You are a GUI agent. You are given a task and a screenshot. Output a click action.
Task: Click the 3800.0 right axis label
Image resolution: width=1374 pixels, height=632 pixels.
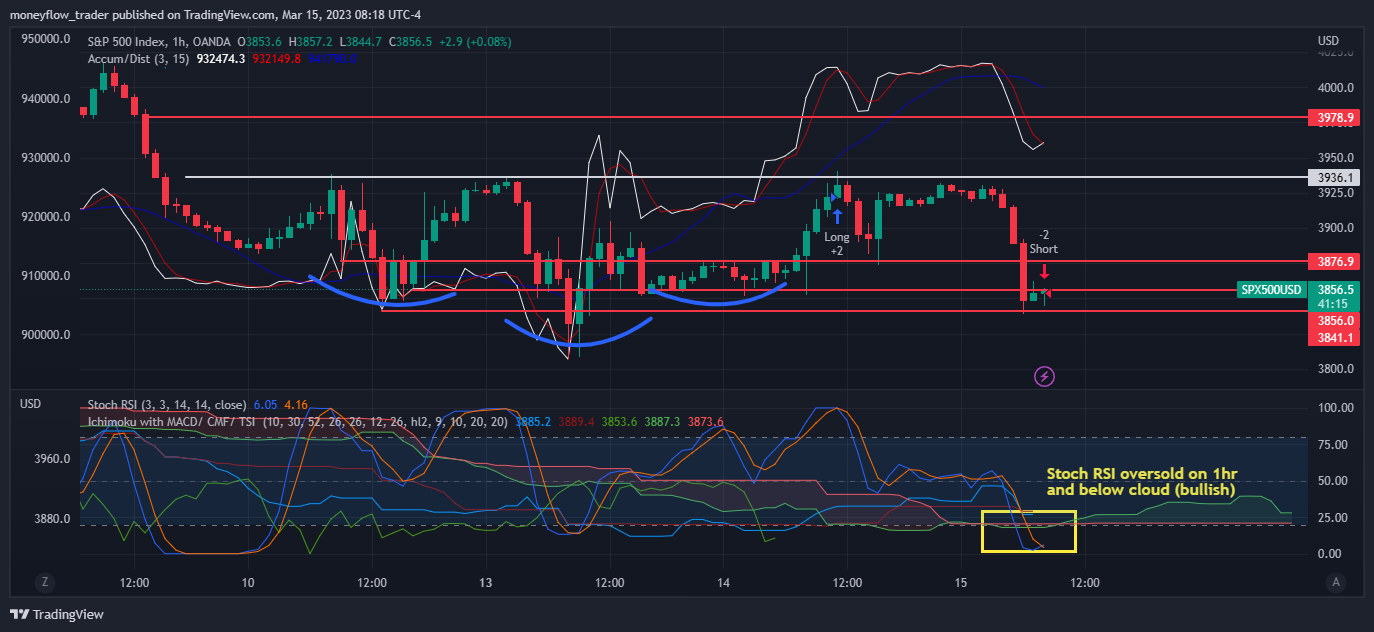point(1335,369)
